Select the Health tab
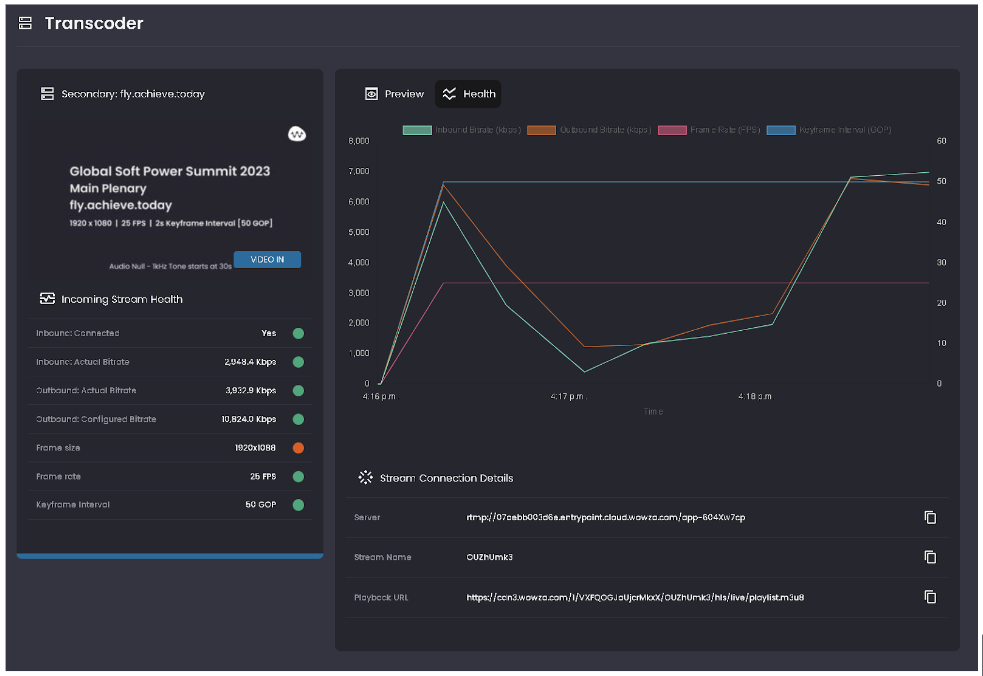The width and height of the screenshot is (983, 676). pyautogui.click(x=469, y=94)
